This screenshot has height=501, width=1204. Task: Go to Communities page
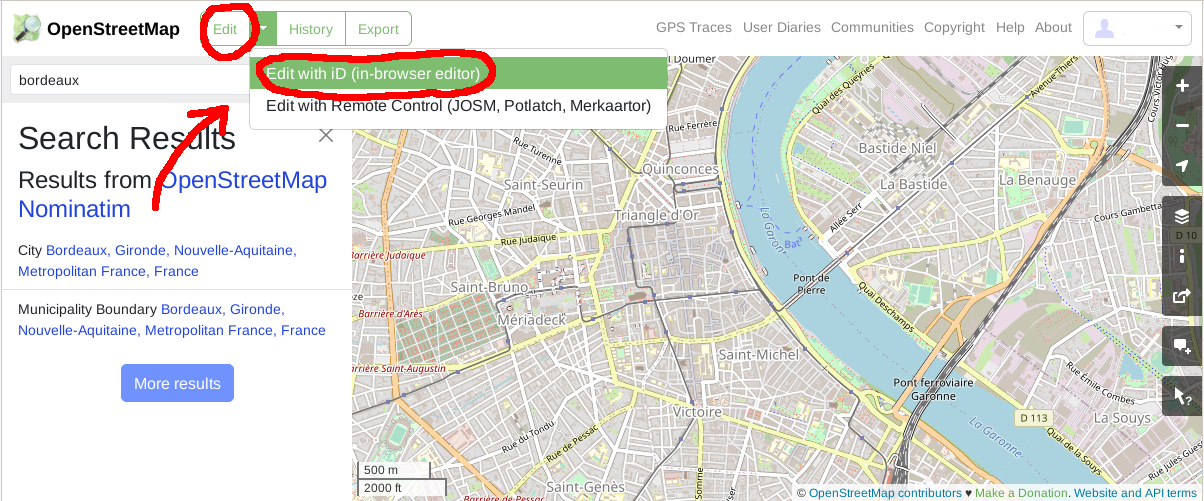tap(872, 28)
